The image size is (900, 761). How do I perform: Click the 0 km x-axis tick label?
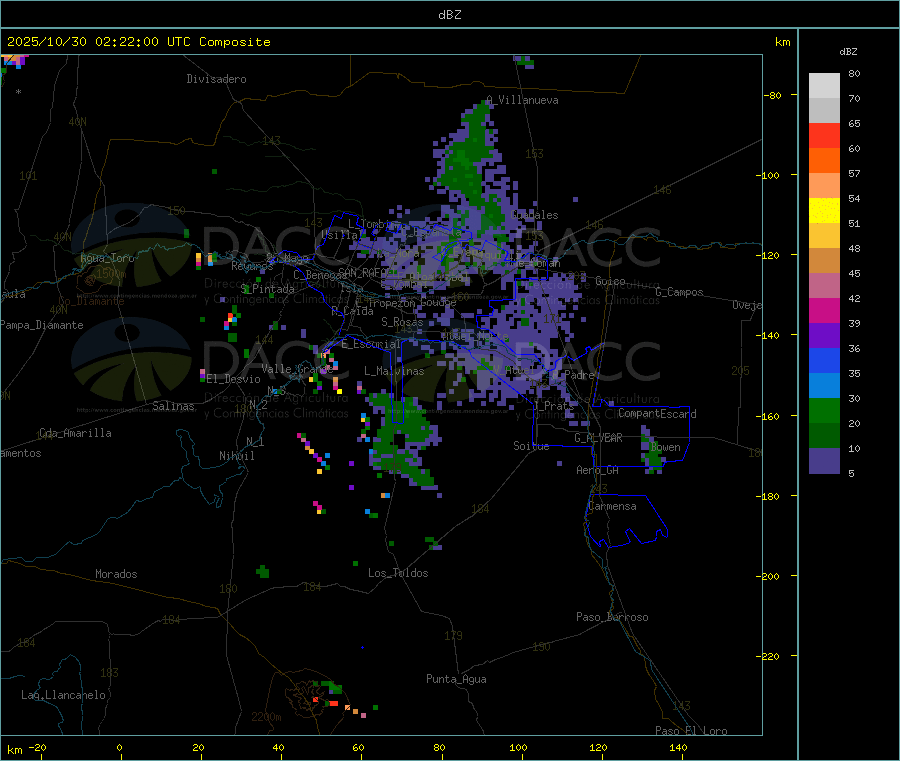point(119,747)
